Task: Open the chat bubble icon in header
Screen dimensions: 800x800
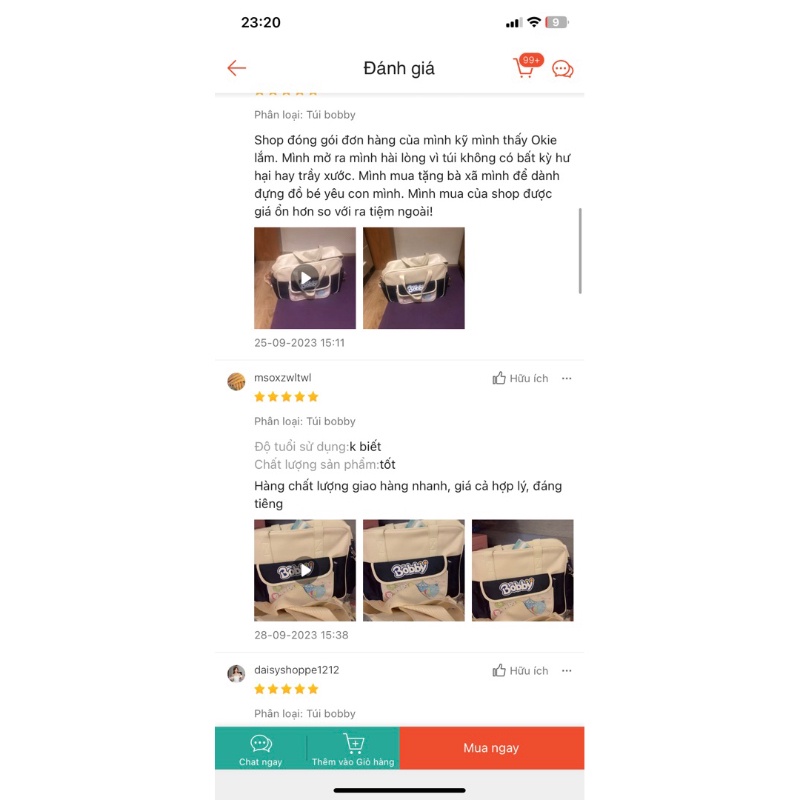Action: 563,69
